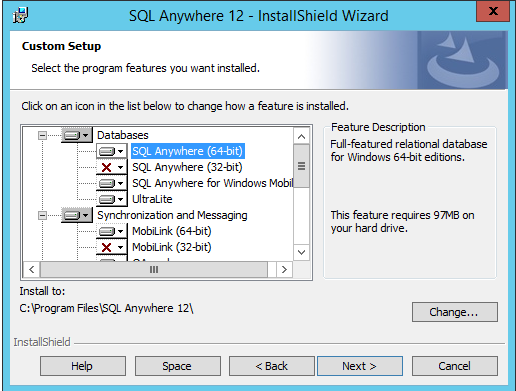Collapse the Databases tree node
The image size is (516, 391).
42,135
